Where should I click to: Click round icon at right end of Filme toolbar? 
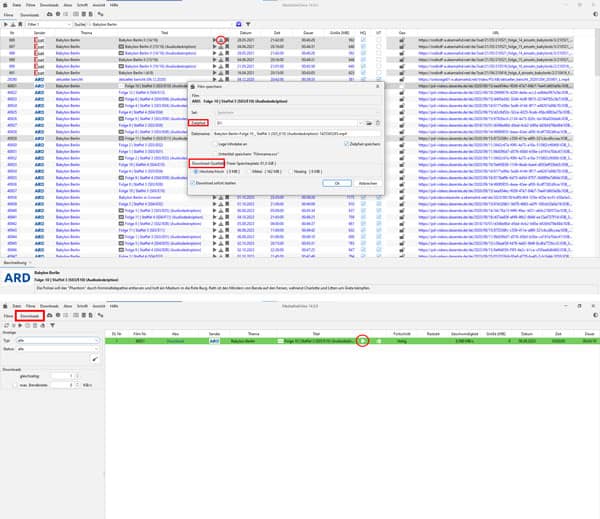[x=595, y=14]
